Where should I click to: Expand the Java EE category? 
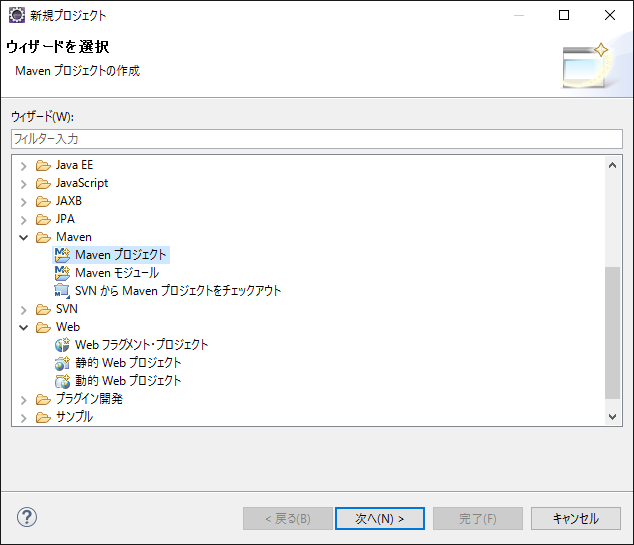coord(24,166)
